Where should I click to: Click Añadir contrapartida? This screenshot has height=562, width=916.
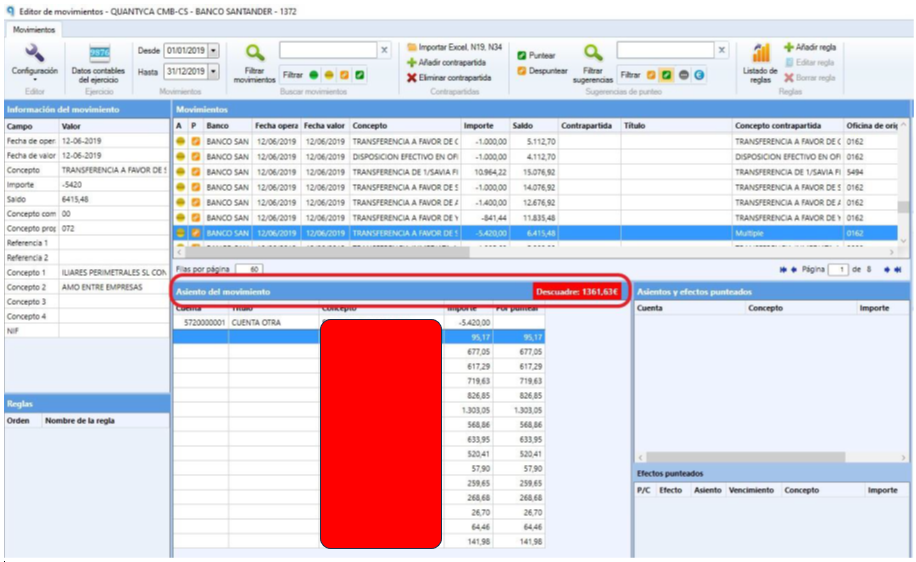[x=446, y=63]
